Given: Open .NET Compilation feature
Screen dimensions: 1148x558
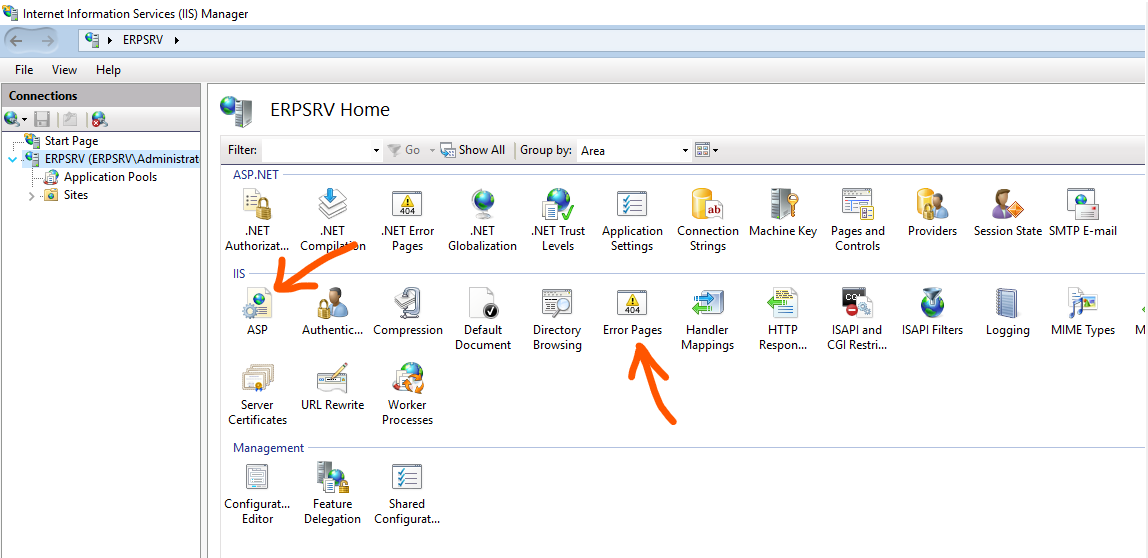Looking at the screenshot, I should pos(332,220).
